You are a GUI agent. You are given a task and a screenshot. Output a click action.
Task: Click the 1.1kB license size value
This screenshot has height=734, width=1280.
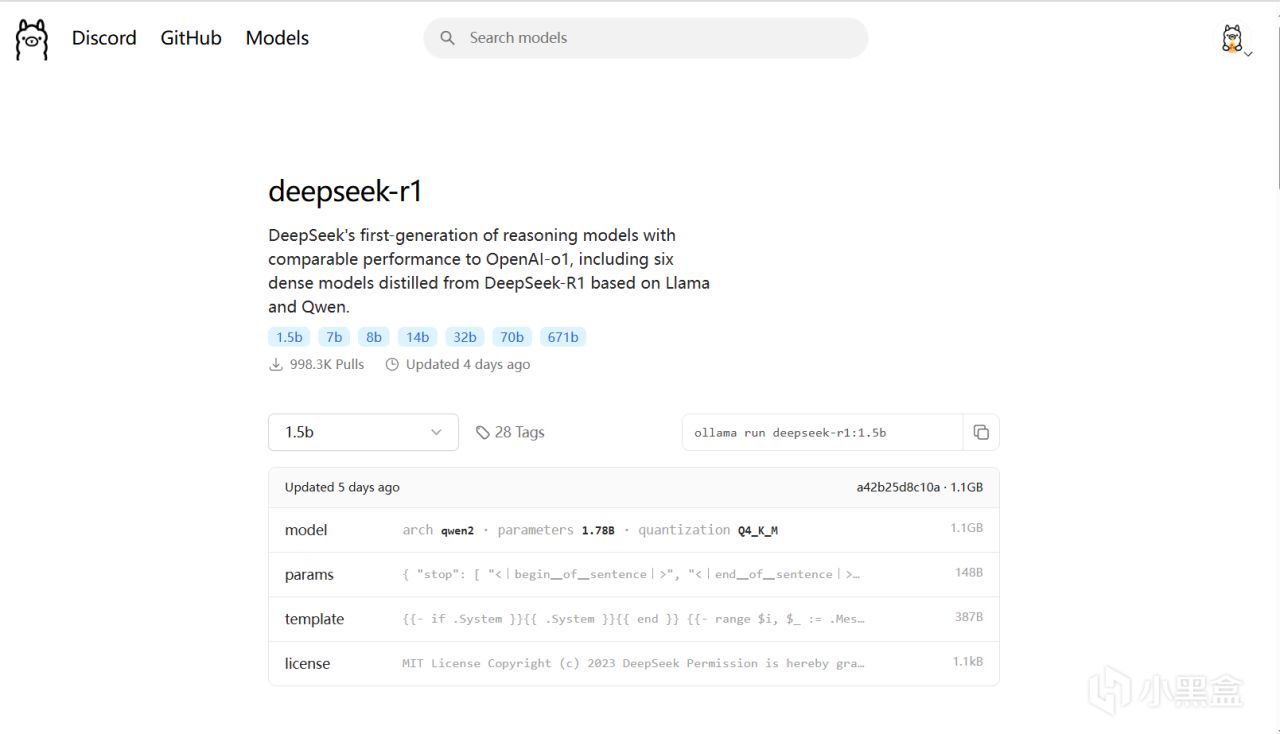[968, 662]
